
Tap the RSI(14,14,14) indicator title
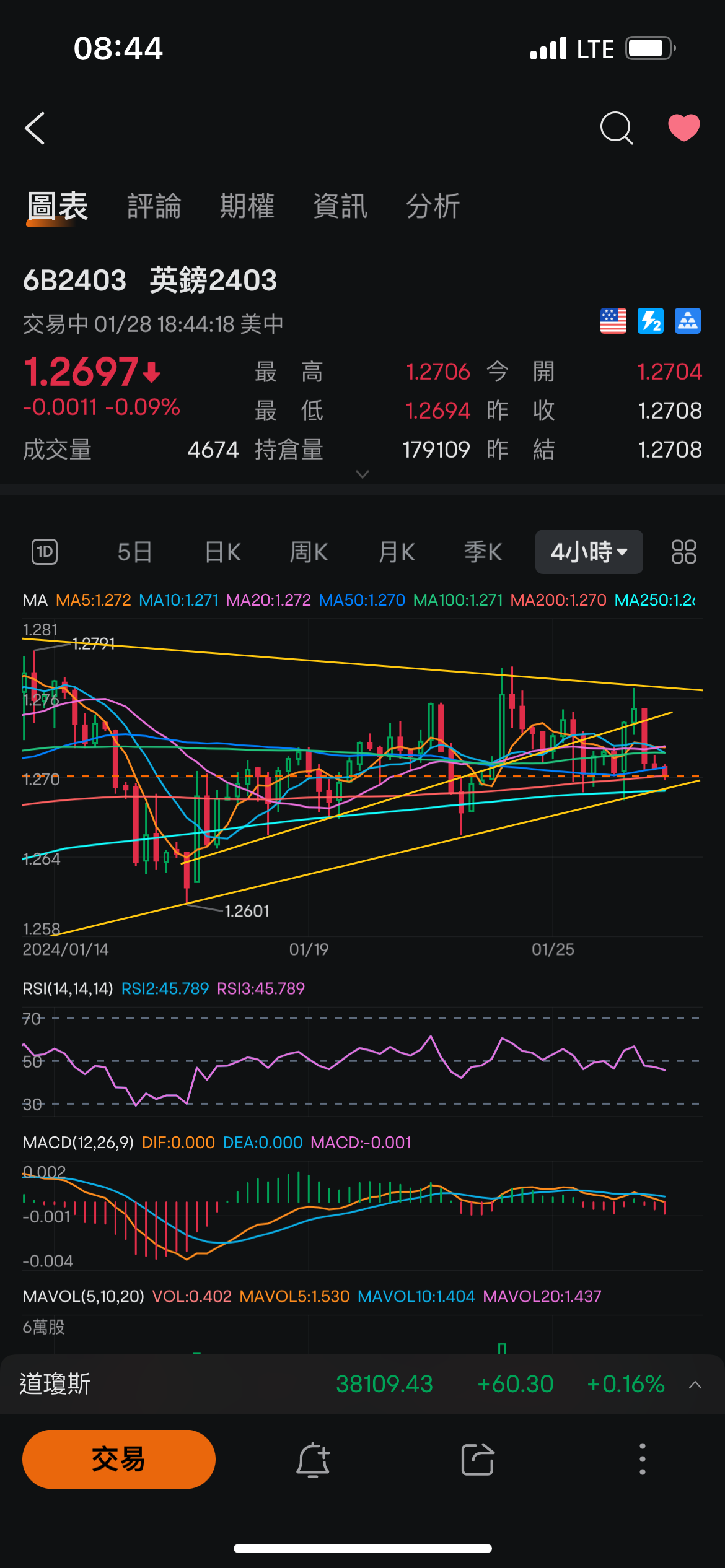tap(68, 988)
